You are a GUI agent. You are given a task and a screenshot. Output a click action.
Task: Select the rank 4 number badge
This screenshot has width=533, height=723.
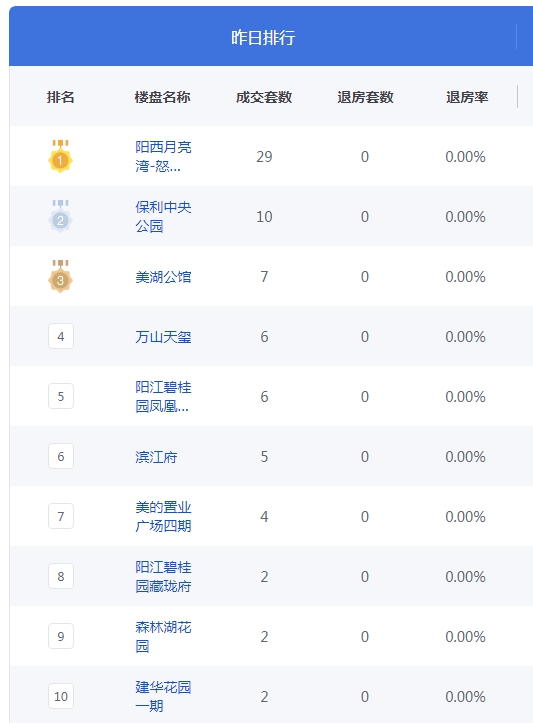61,336
